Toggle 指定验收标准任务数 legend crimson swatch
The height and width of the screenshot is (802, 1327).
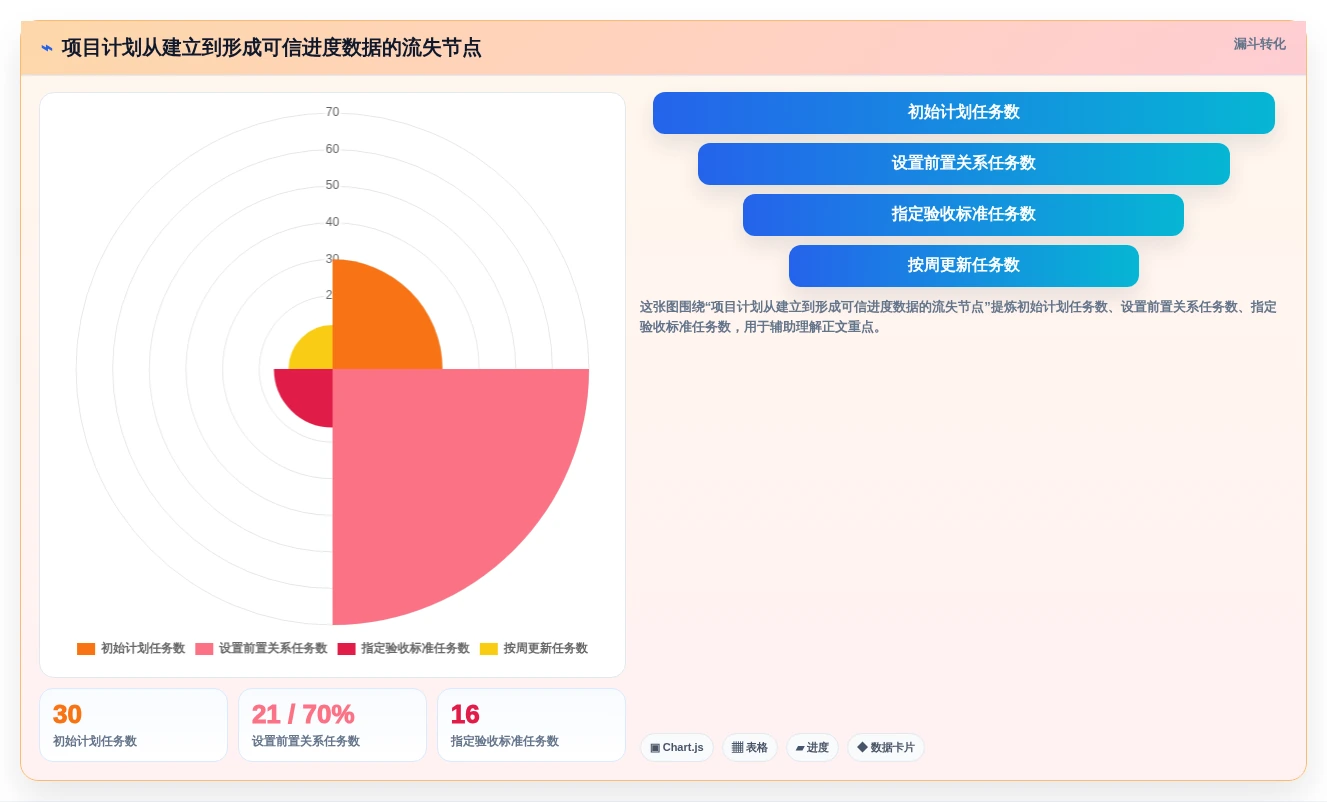click(x=346, y=649)
